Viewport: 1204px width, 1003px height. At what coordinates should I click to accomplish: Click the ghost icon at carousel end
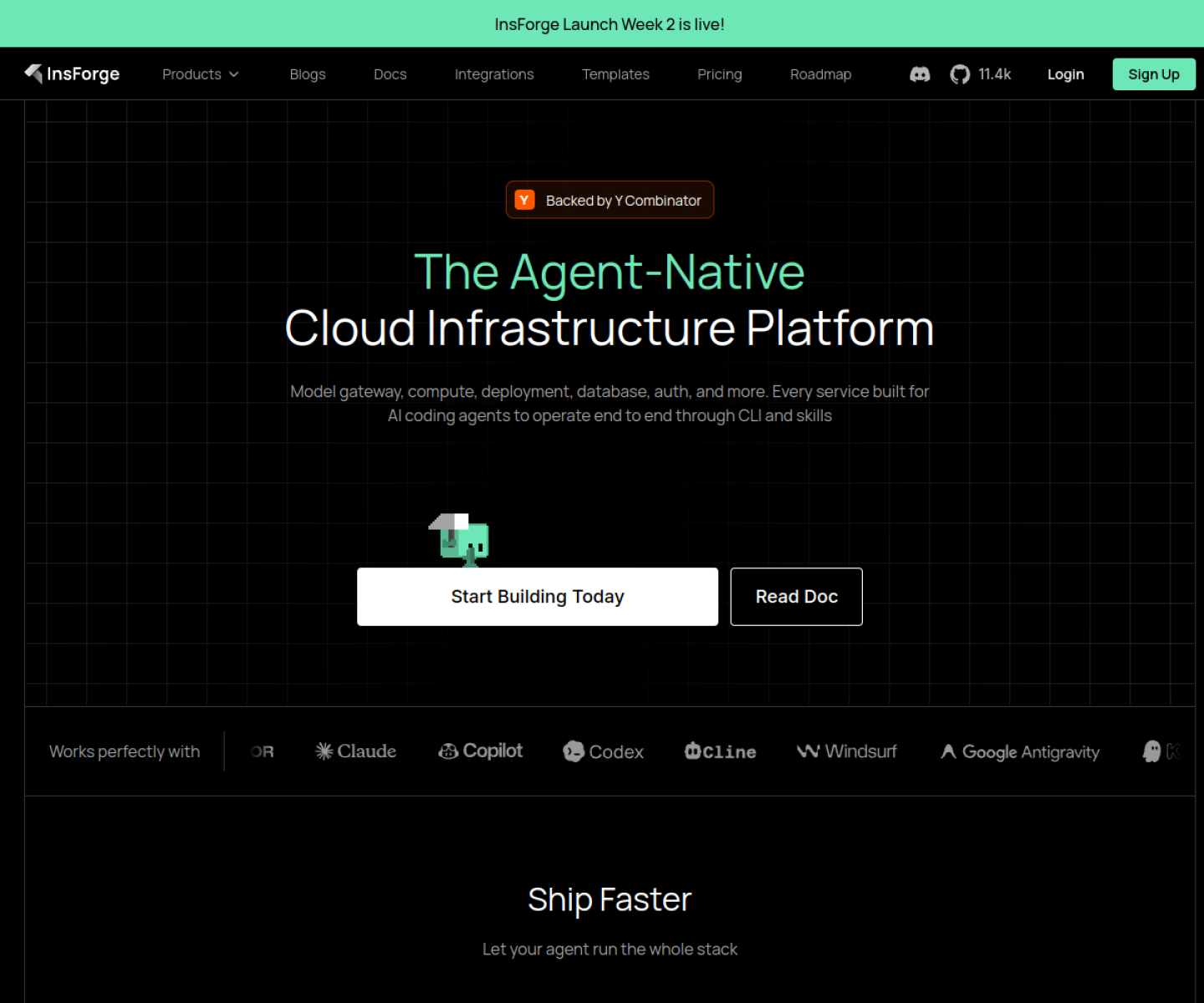tap(1152, 751)
